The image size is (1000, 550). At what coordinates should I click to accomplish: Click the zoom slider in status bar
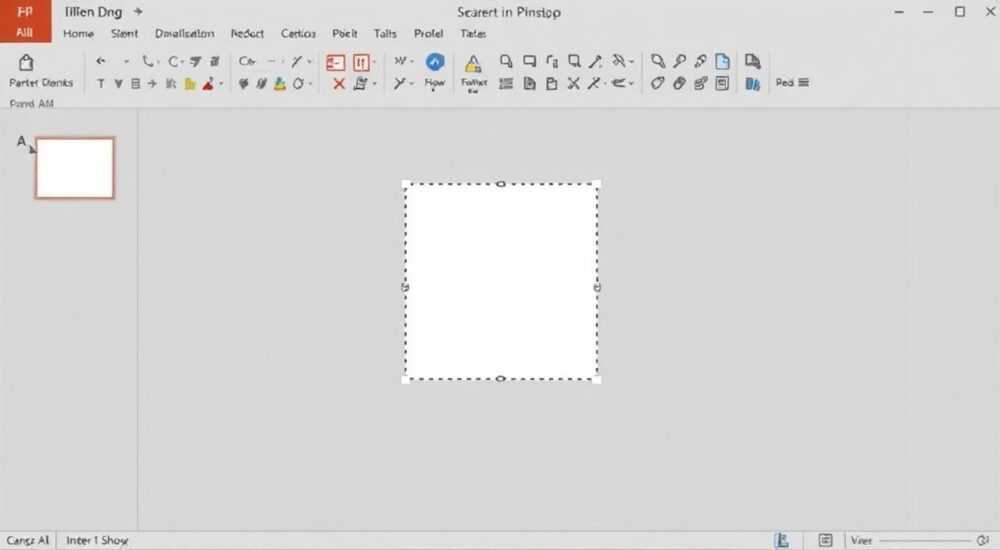926,540
